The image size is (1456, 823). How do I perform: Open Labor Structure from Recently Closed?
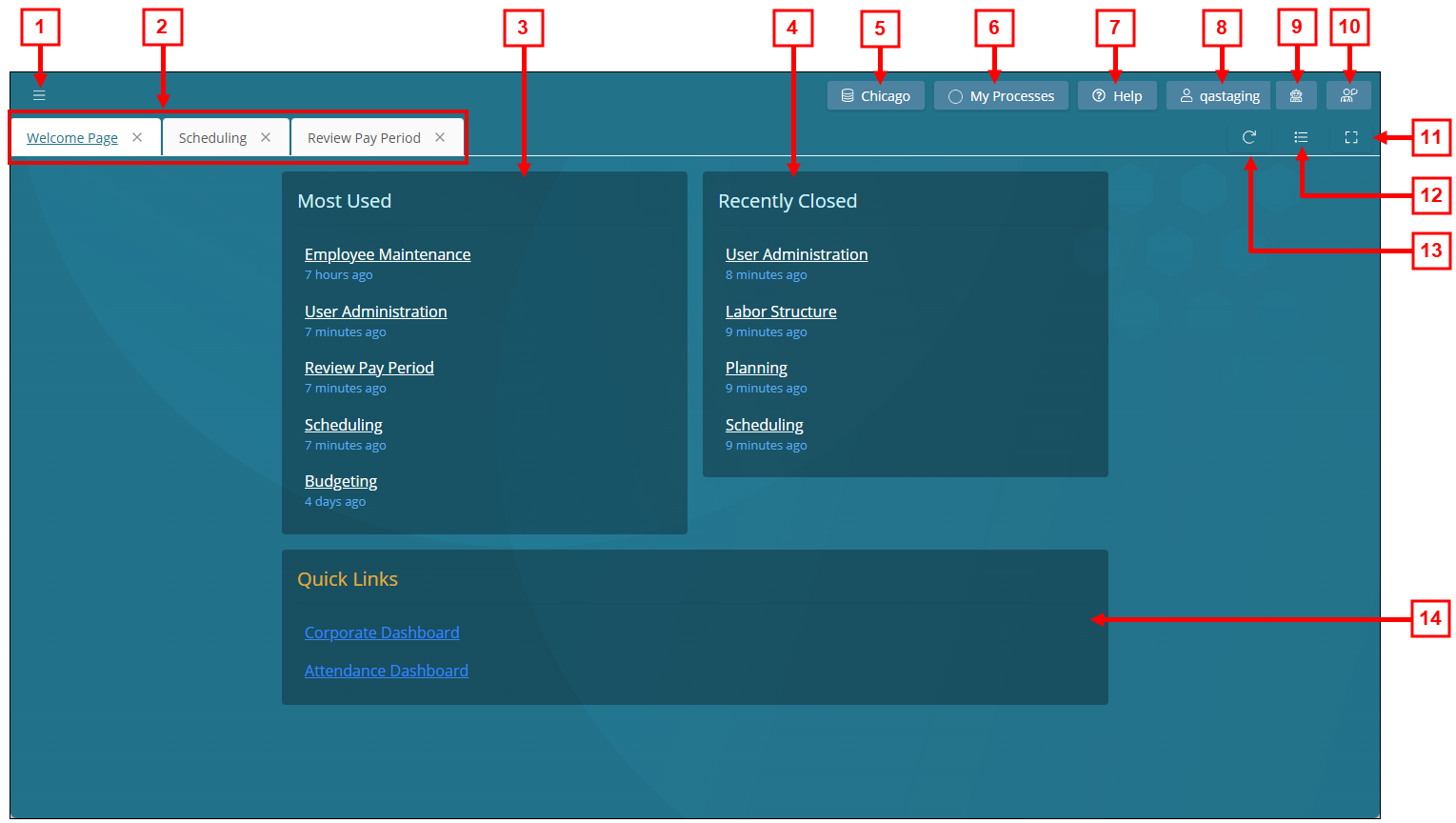pyautogui.click(x=780, y=311)
